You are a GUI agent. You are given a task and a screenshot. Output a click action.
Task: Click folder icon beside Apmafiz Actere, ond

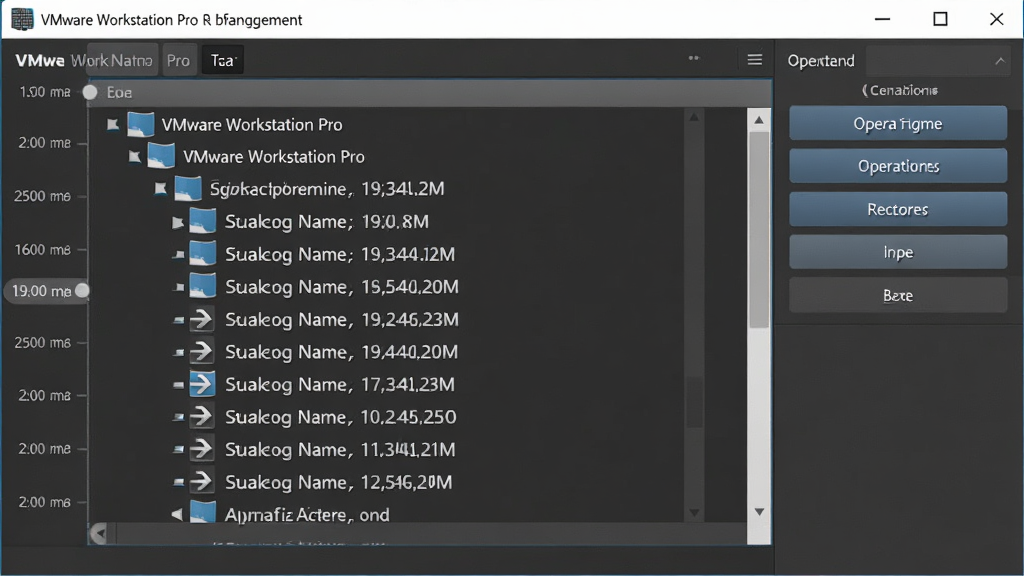coord(202,513)
